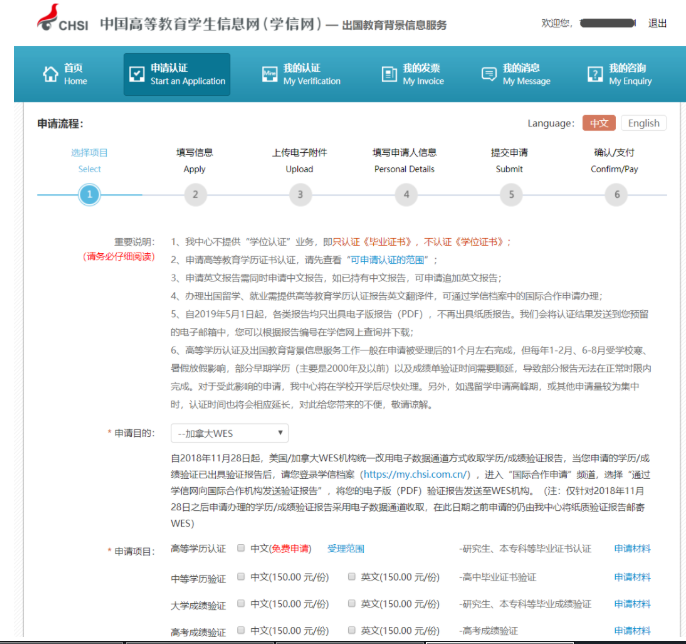The width and height of the screenshot is (686, 644).
Task: Click the Start an Application checkmark icon
Action: 135,74
